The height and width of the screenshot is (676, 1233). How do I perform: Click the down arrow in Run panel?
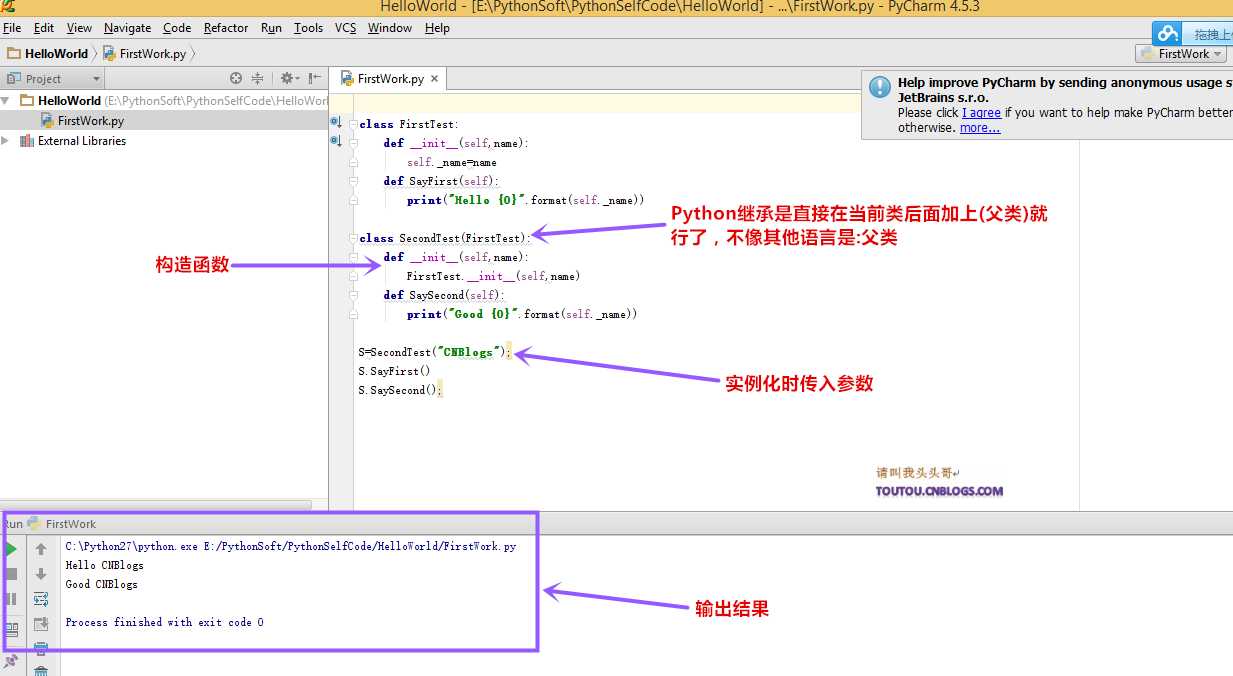pyautogui.click(x=41, y=574)
